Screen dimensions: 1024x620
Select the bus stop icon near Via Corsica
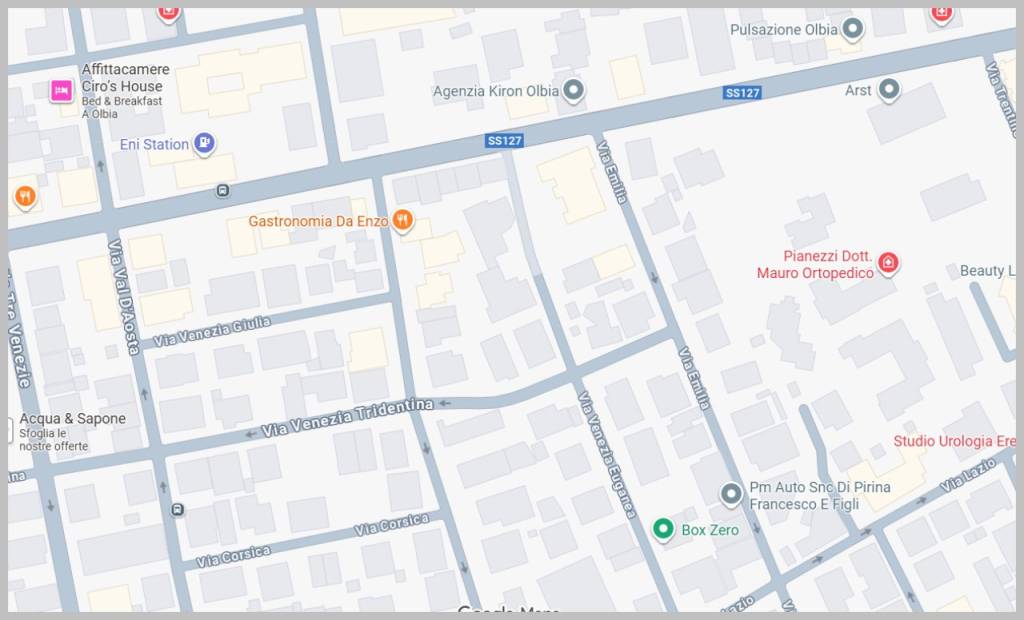tap(177, 510)
